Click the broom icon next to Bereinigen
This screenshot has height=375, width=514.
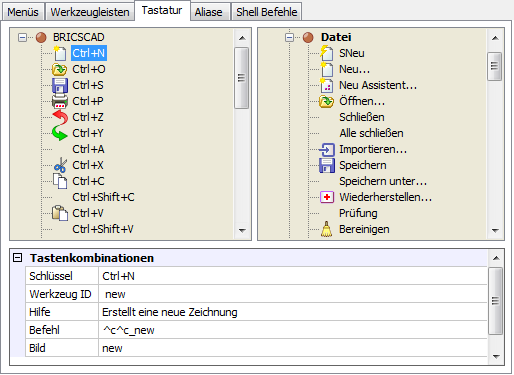[x=326, y=229]
